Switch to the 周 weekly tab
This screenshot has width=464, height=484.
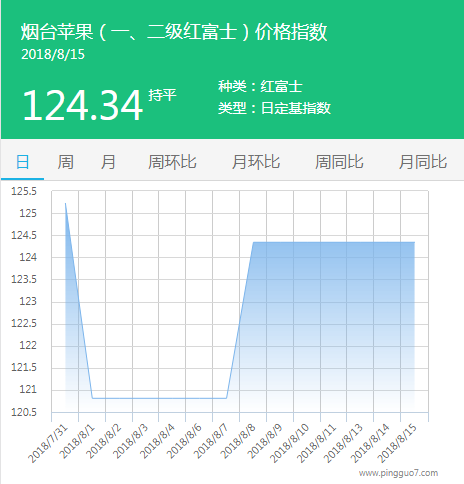pos(65,162)
